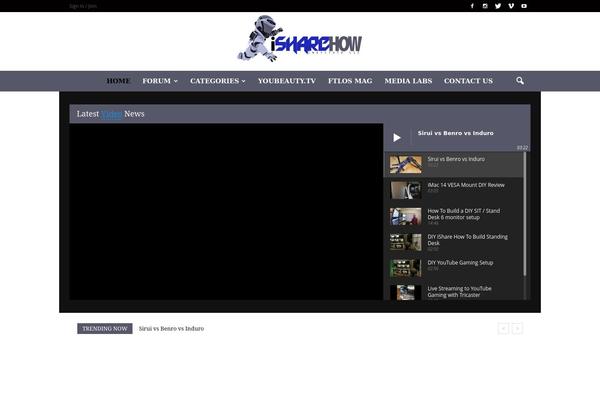
Task: Click the search magnifier icon
Action: [520, 81]
